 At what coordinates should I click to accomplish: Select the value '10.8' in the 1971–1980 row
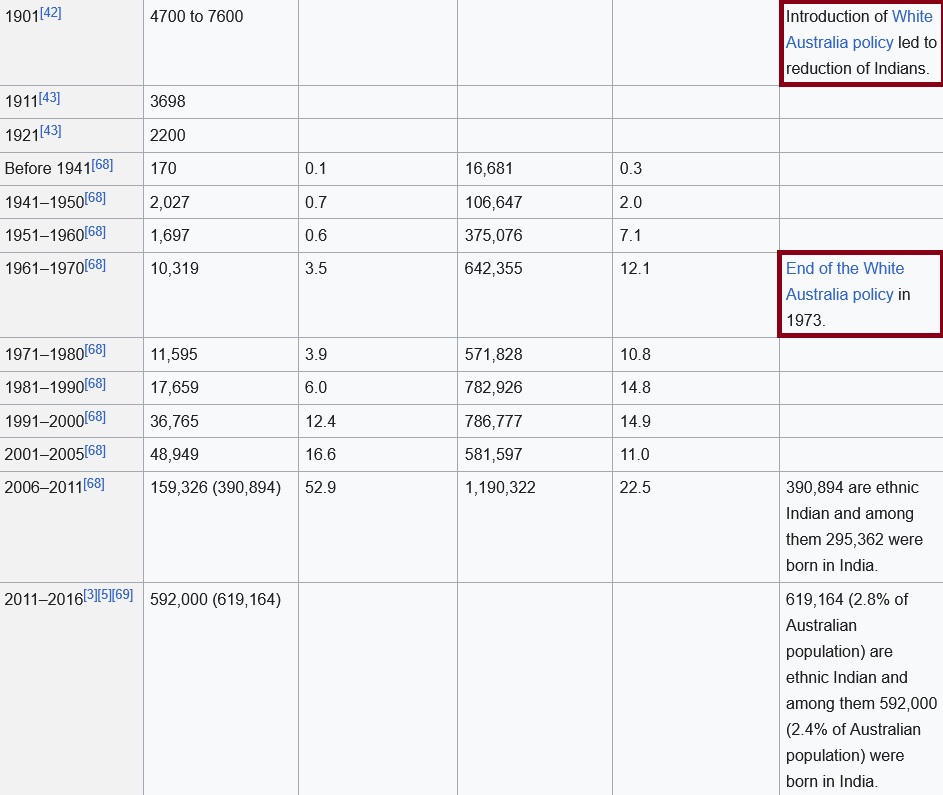click(635, 354)
